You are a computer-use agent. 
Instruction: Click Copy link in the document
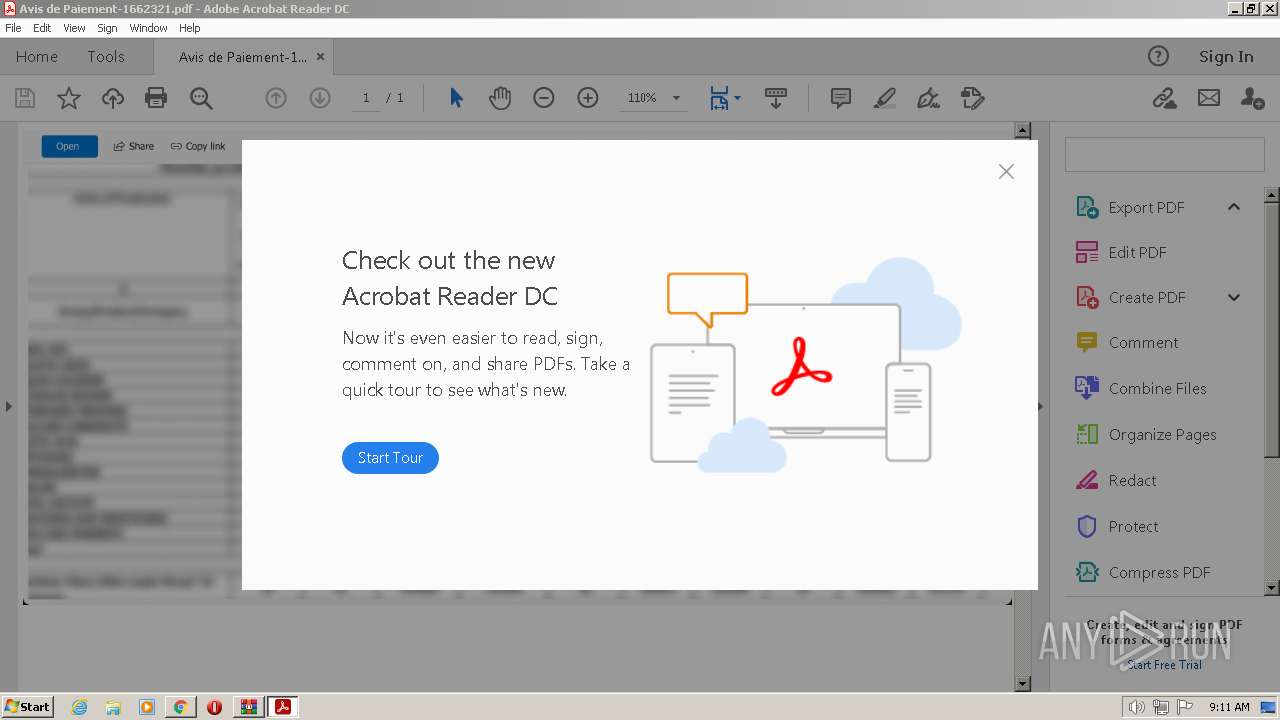(198, 146)
